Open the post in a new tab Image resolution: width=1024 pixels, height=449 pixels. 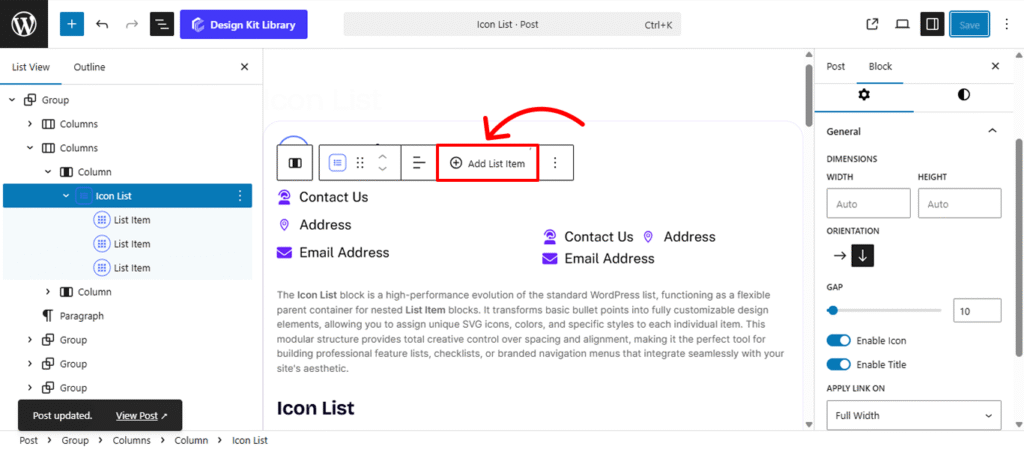[x=872, y=24]
